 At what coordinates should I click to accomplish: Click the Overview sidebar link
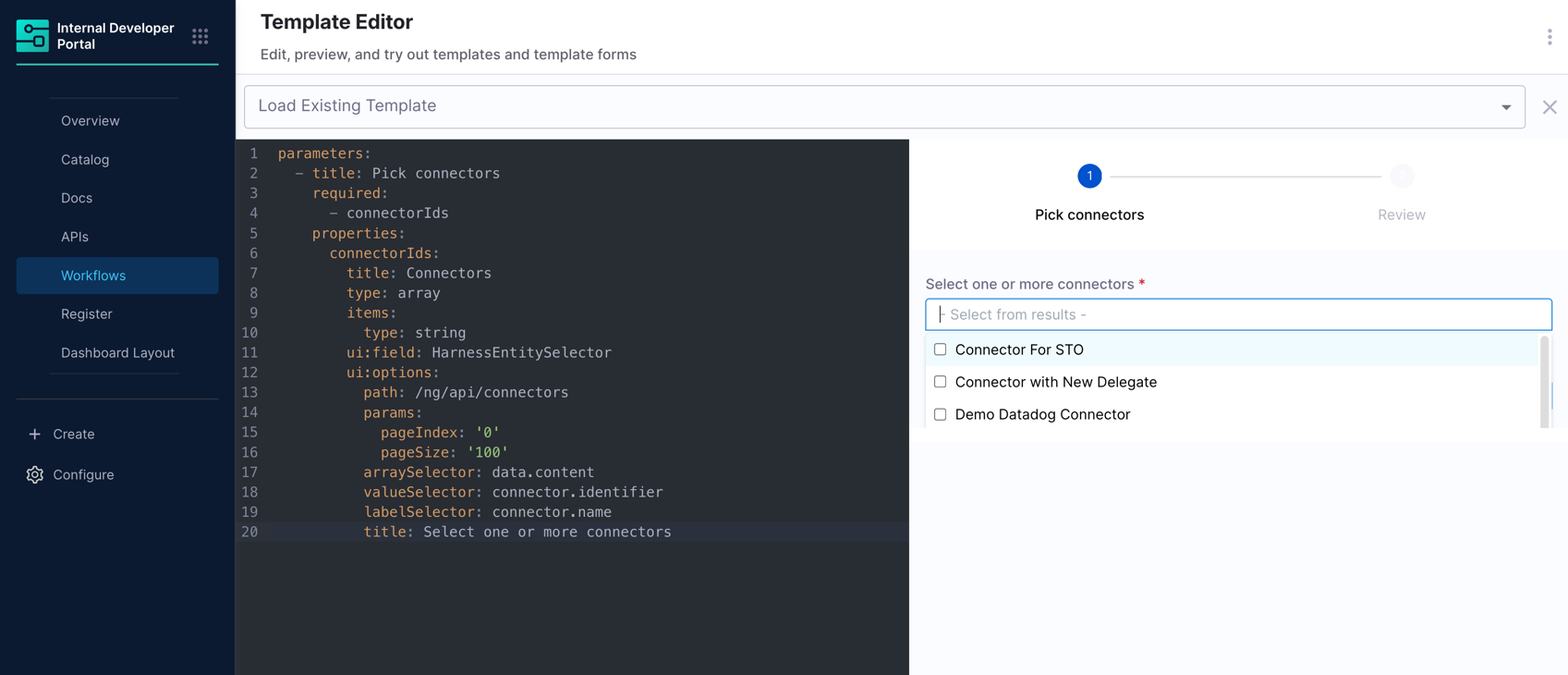tap(91, 121)
